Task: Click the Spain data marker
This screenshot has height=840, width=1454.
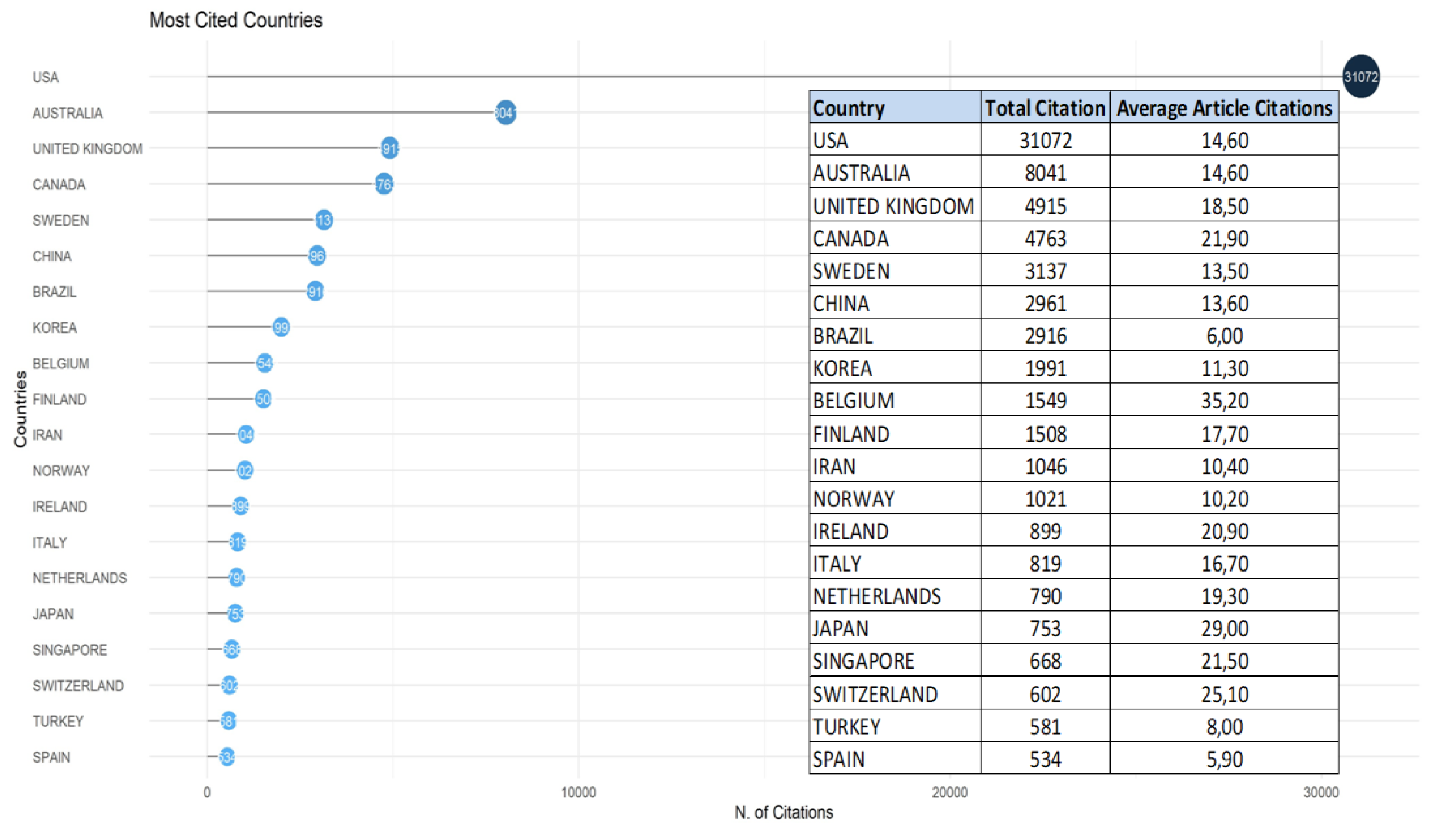Action: 227,756
